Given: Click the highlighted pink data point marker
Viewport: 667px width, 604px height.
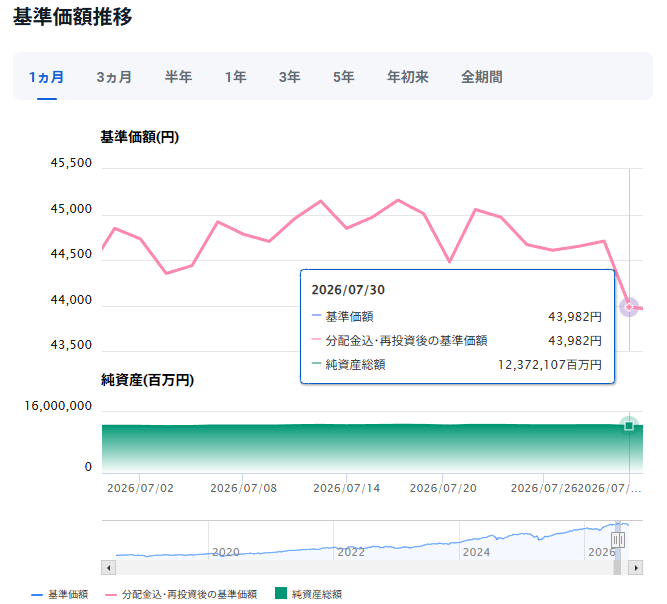Looking at the screenshot, I should pyautogui.click(x=629, y=307).
